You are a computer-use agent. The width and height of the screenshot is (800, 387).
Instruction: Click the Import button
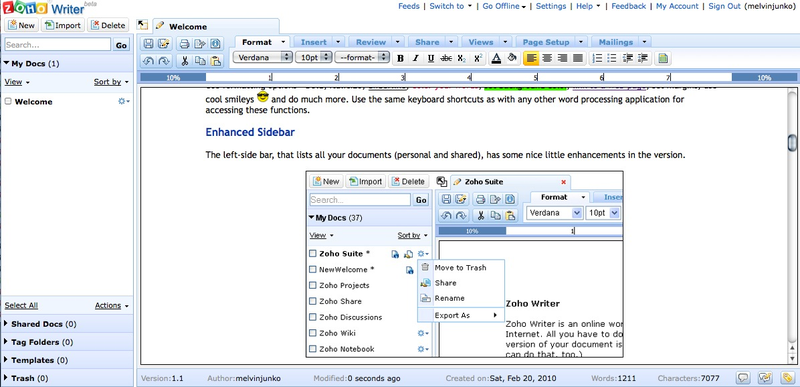63,25
